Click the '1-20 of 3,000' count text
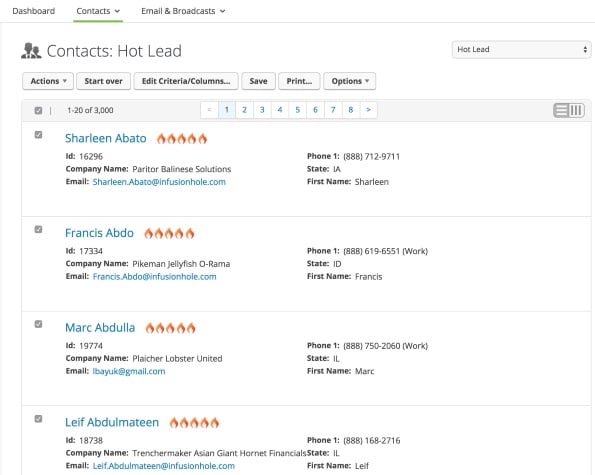 pyautogui.click(x=90, y=110)
